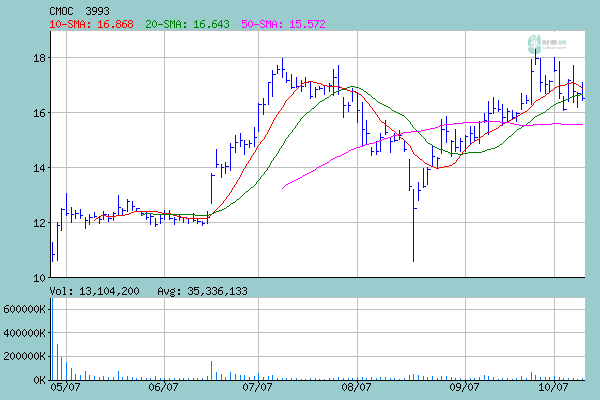Click the 06/07 date label
The height and width of the screenshot is (400, 600).
(x=163, y=386)
